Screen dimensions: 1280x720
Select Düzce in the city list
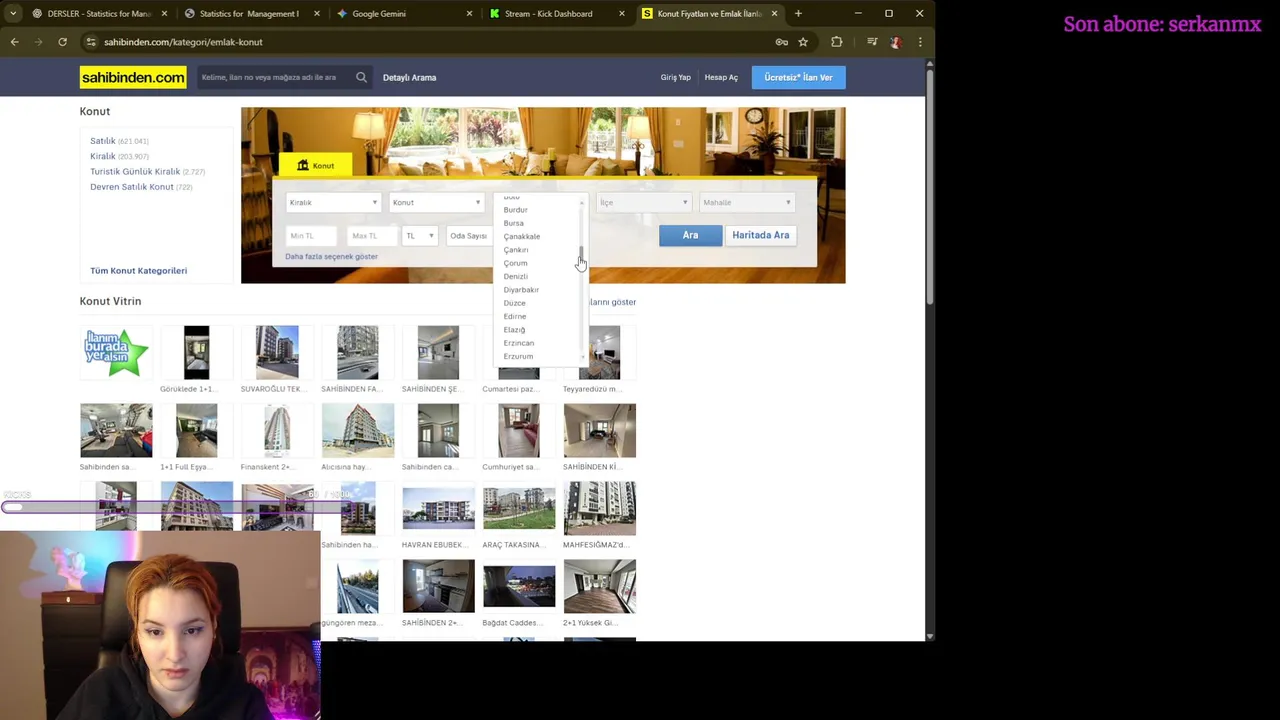click(x=514, y=303)
